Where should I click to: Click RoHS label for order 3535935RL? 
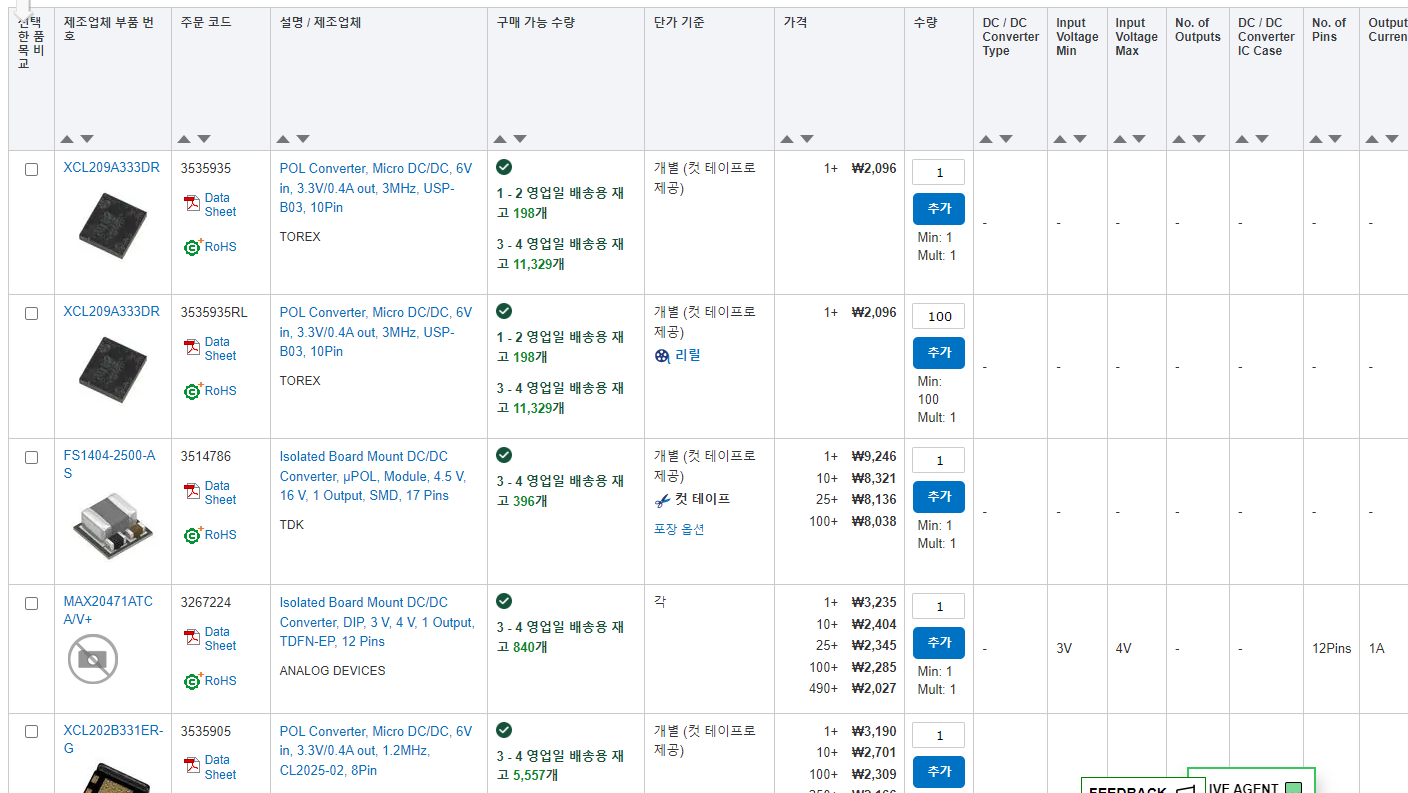(x=220, y=391)
